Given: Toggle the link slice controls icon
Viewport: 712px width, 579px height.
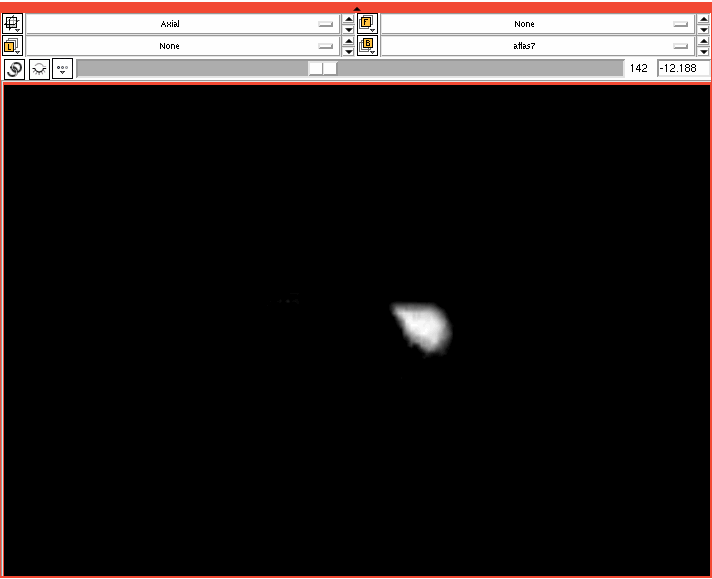Looking at the screenshot, I should (x=14, y=69).
